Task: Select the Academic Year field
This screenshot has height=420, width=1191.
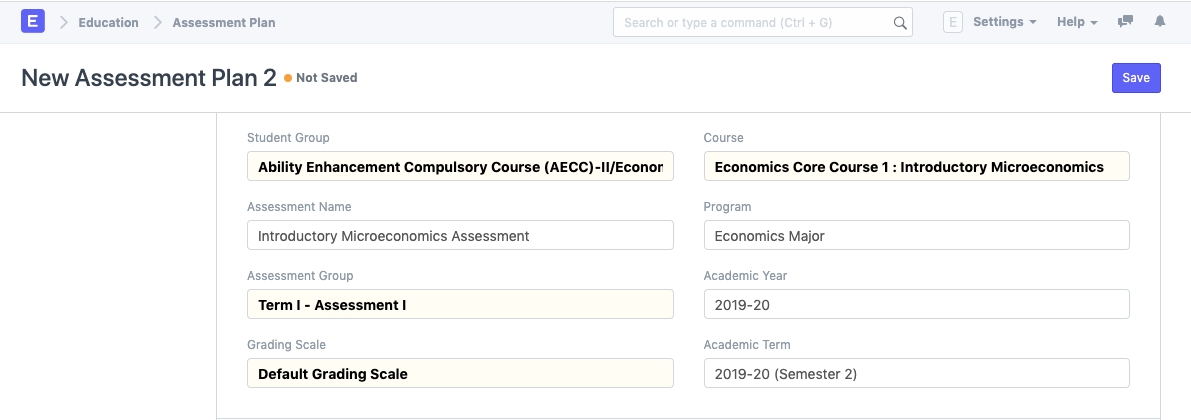Action: (x=916, y=305)
